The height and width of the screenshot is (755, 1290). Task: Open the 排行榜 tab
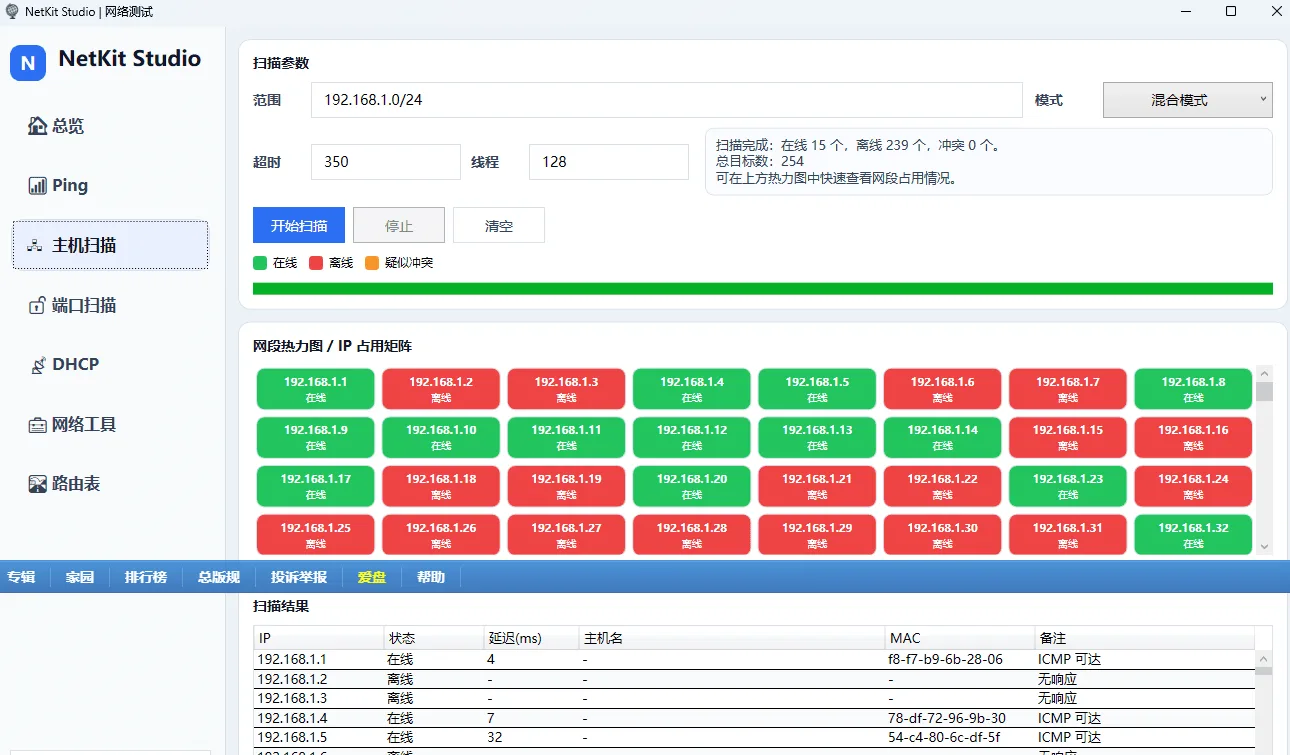(145, 577)
